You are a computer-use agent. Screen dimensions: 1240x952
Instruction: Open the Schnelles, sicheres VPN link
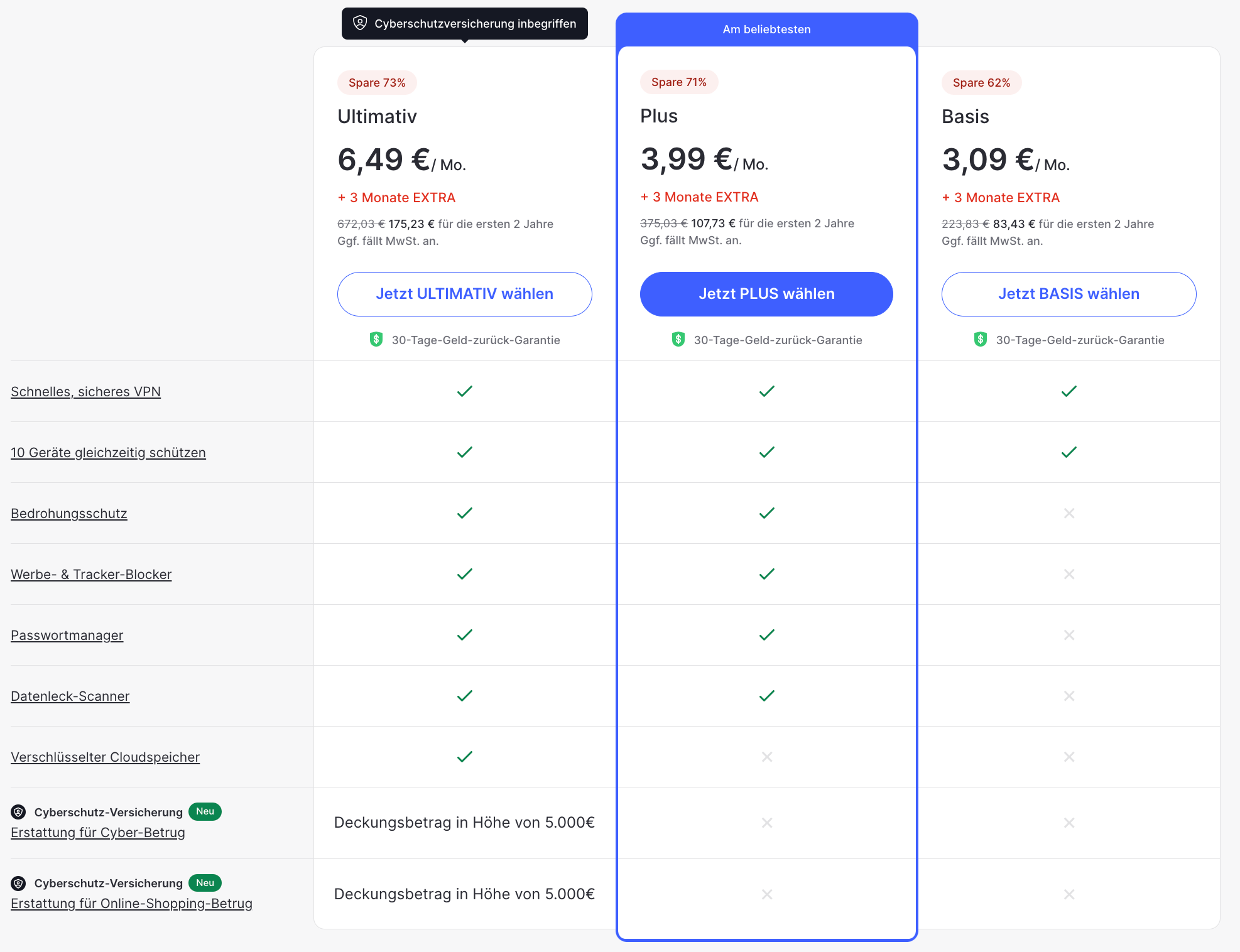coord(86,392)
